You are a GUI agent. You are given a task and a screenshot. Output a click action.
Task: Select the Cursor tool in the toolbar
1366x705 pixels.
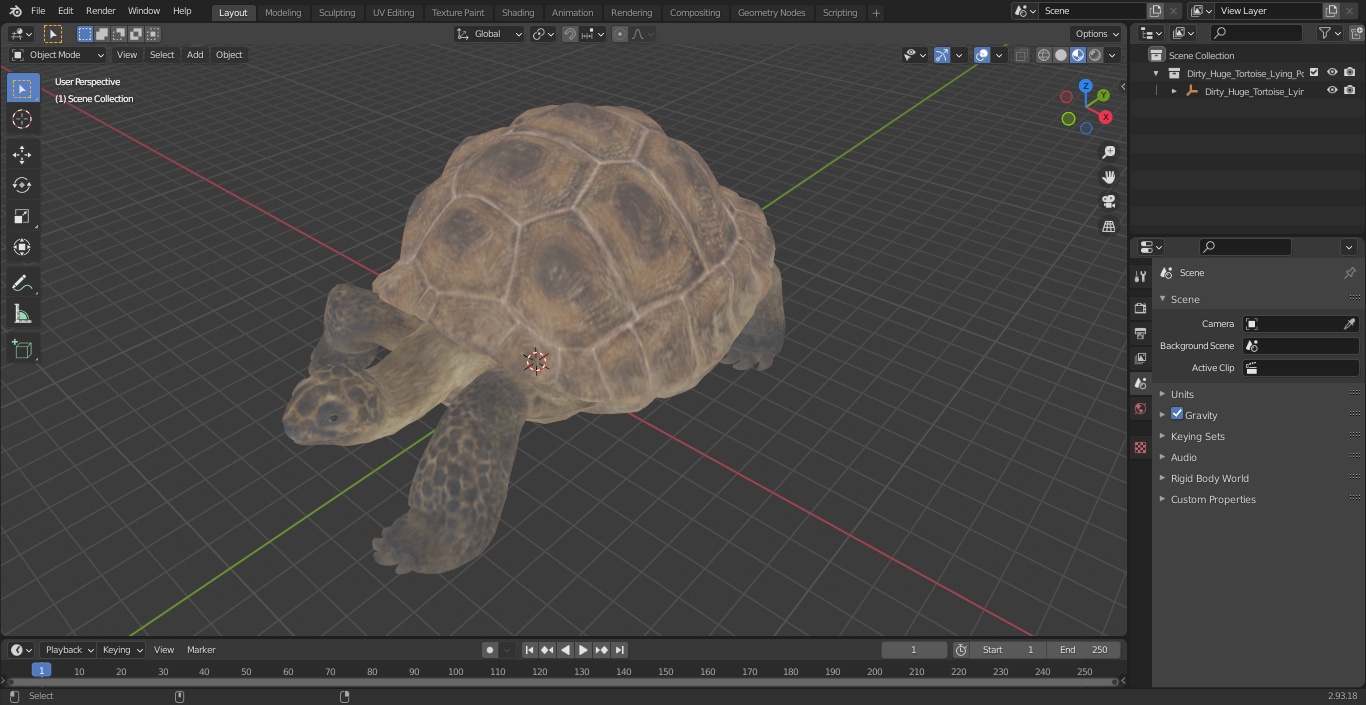click(x=22, y=119)
